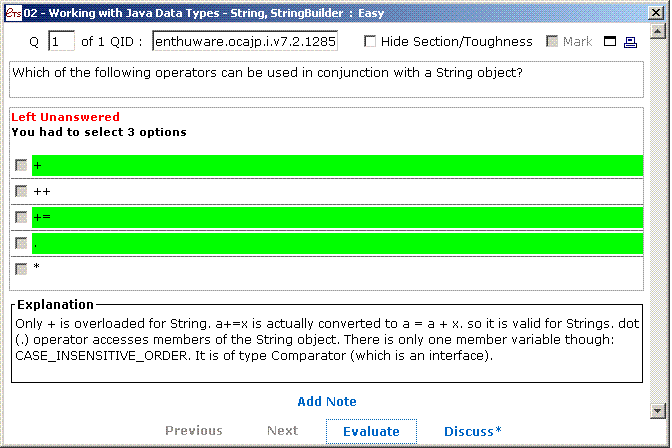This screenshot has width=672, height=448.
Task: Click the scrollbar up arrow
Action: click(657, 32)
